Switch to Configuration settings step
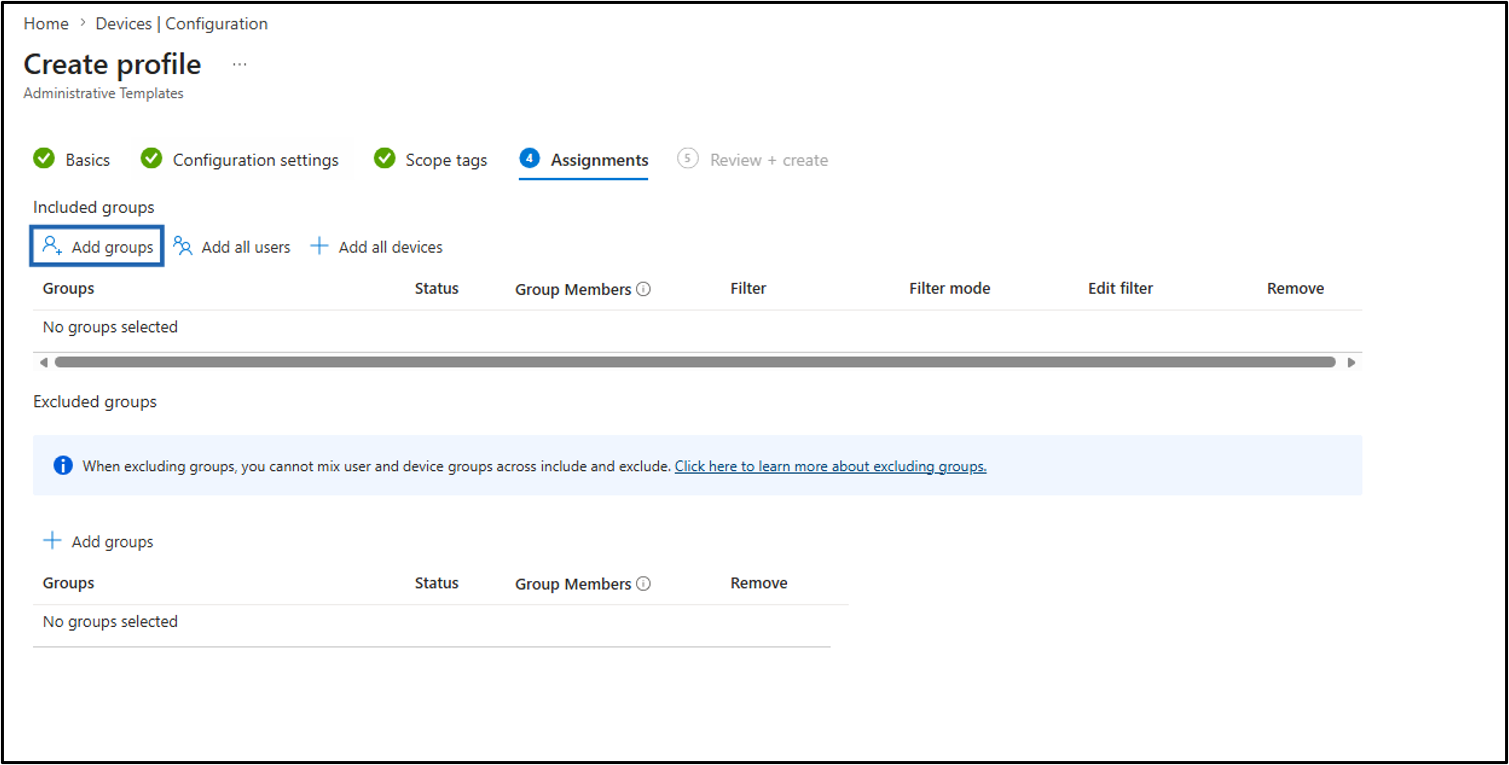The image size is (1509, 765). 255,160
